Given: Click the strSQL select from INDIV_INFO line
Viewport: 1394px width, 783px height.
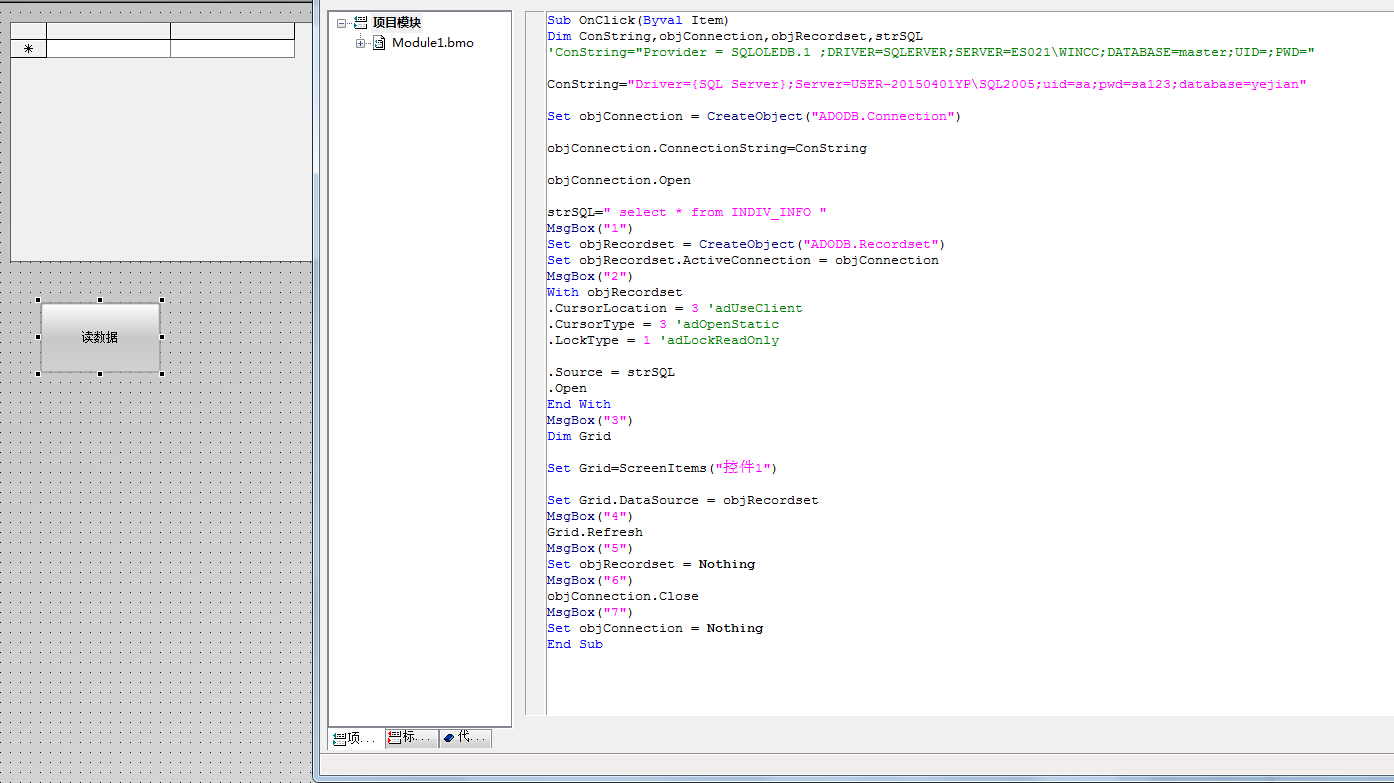Looking at the screenshot, I should coord(687,212).
